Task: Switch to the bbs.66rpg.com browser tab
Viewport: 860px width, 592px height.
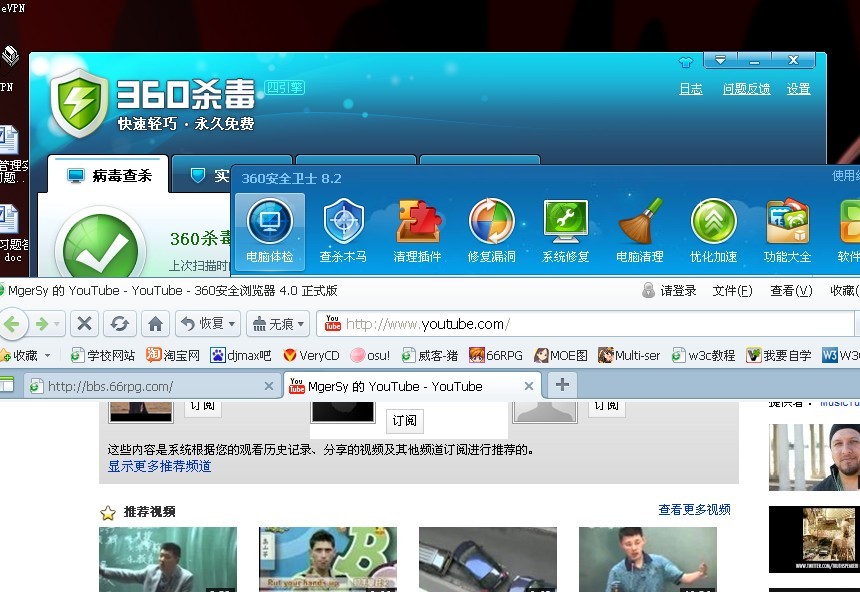Action: (x=152, y=386)
